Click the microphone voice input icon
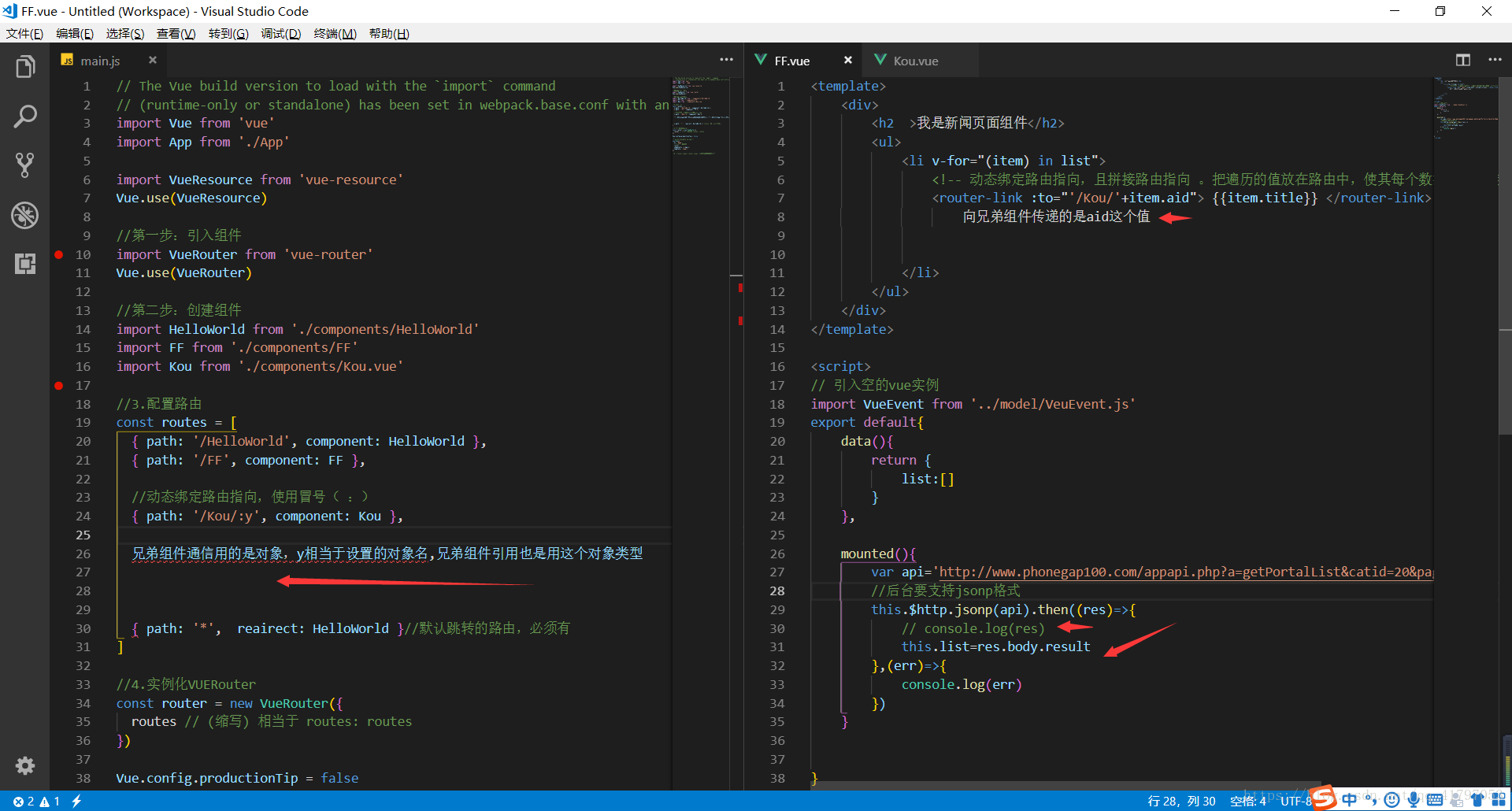 1414,800
